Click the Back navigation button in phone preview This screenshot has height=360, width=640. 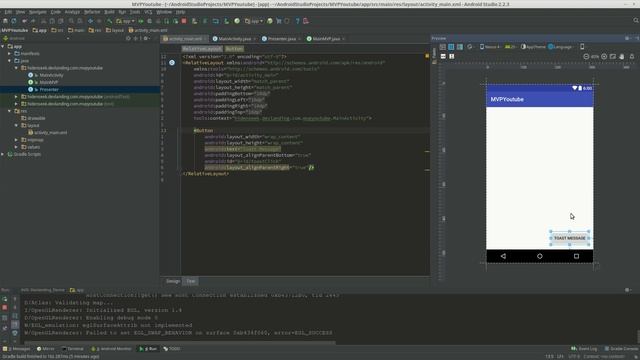503,256
